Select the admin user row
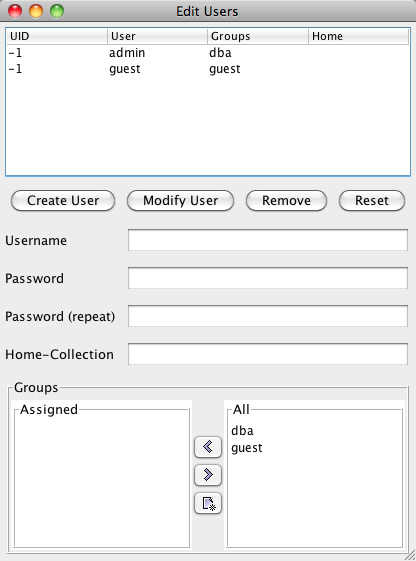Screen dimensions: 416x561 click(208, 53)
